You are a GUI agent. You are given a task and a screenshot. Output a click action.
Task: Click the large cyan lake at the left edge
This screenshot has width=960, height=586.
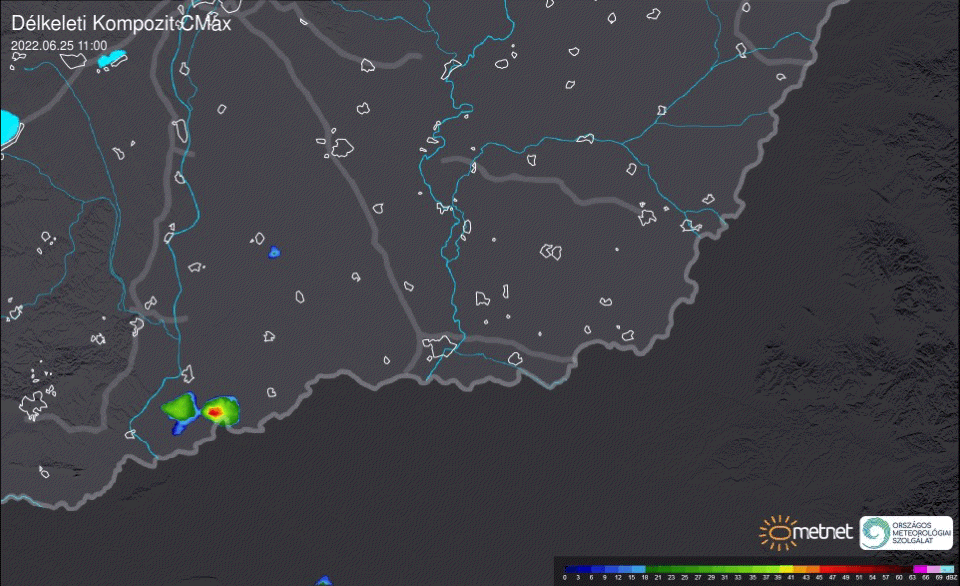(8, 127)
